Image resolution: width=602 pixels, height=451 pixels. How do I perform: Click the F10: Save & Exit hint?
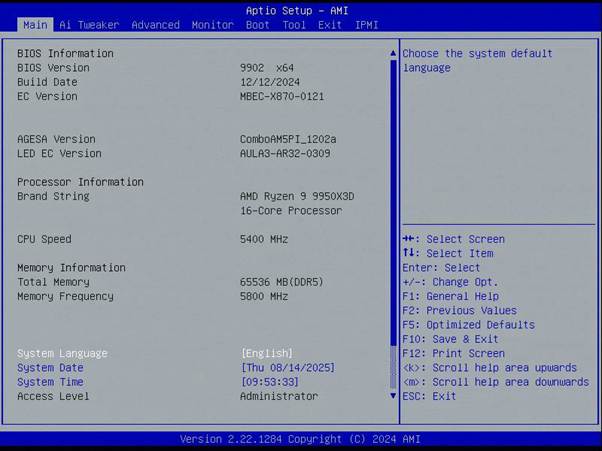tap(451, 339)
